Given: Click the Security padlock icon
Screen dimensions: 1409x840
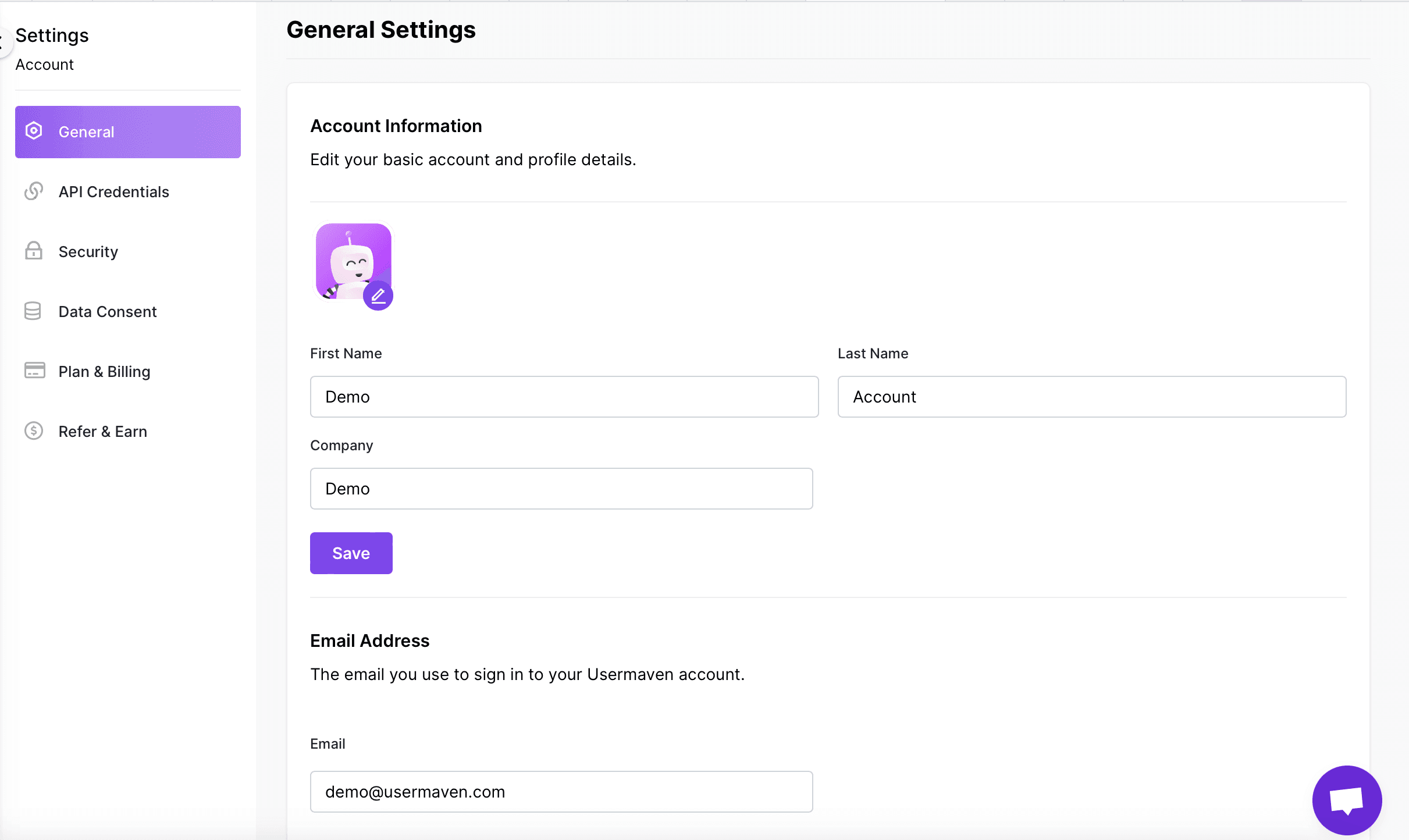Looking at the screenshot, I should pyautogui.click(x=34, y=251).
